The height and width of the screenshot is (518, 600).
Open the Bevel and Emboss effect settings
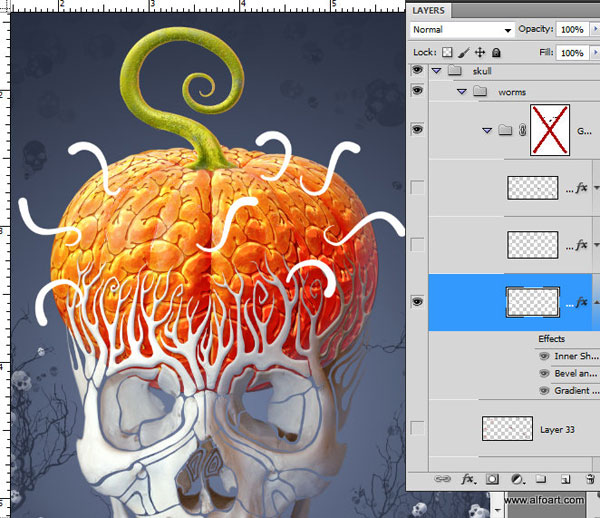coord(576,373)
